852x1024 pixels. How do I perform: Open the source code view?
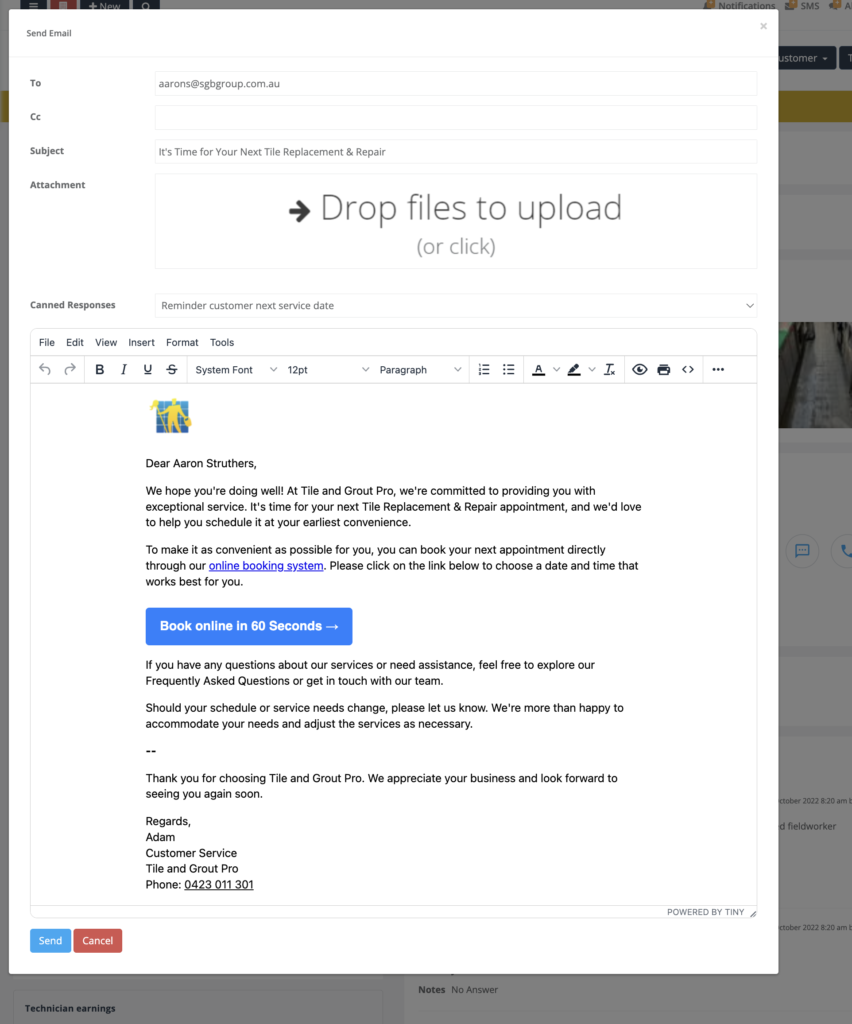pyautogui.click(x=687, y=370)
